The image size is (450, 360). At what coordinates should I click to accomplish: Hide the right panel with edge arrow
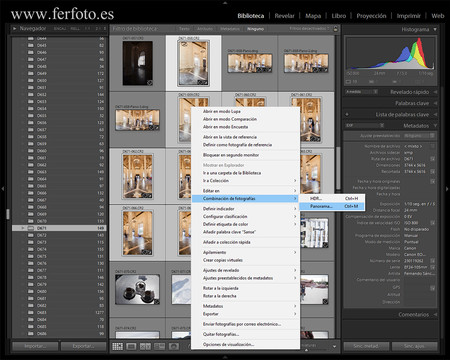coord(447,189)
